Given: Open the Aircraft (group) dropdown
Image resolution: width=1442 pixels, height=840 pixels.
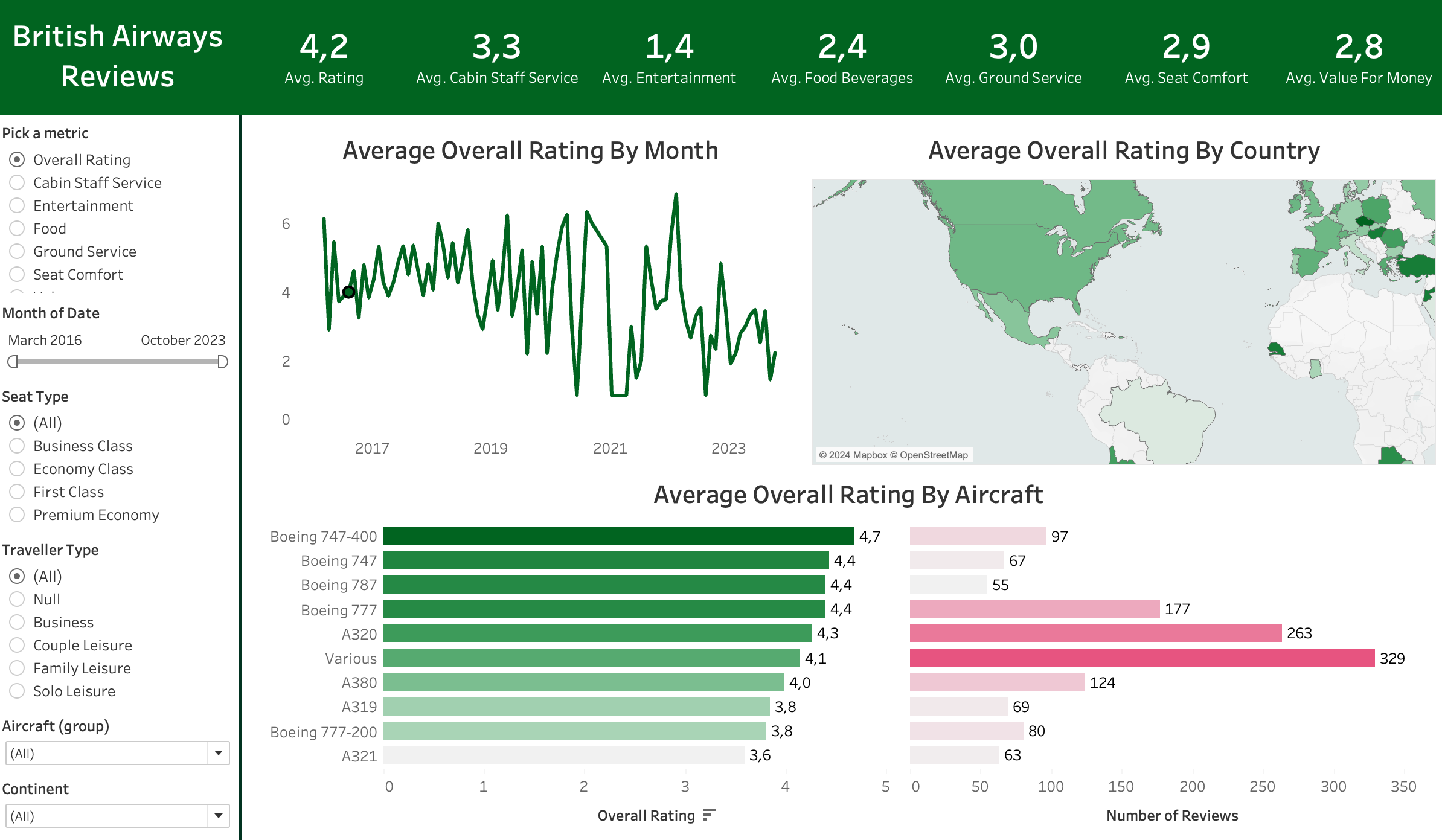Looking at the screenshot, I should click(x=117, y=753).
